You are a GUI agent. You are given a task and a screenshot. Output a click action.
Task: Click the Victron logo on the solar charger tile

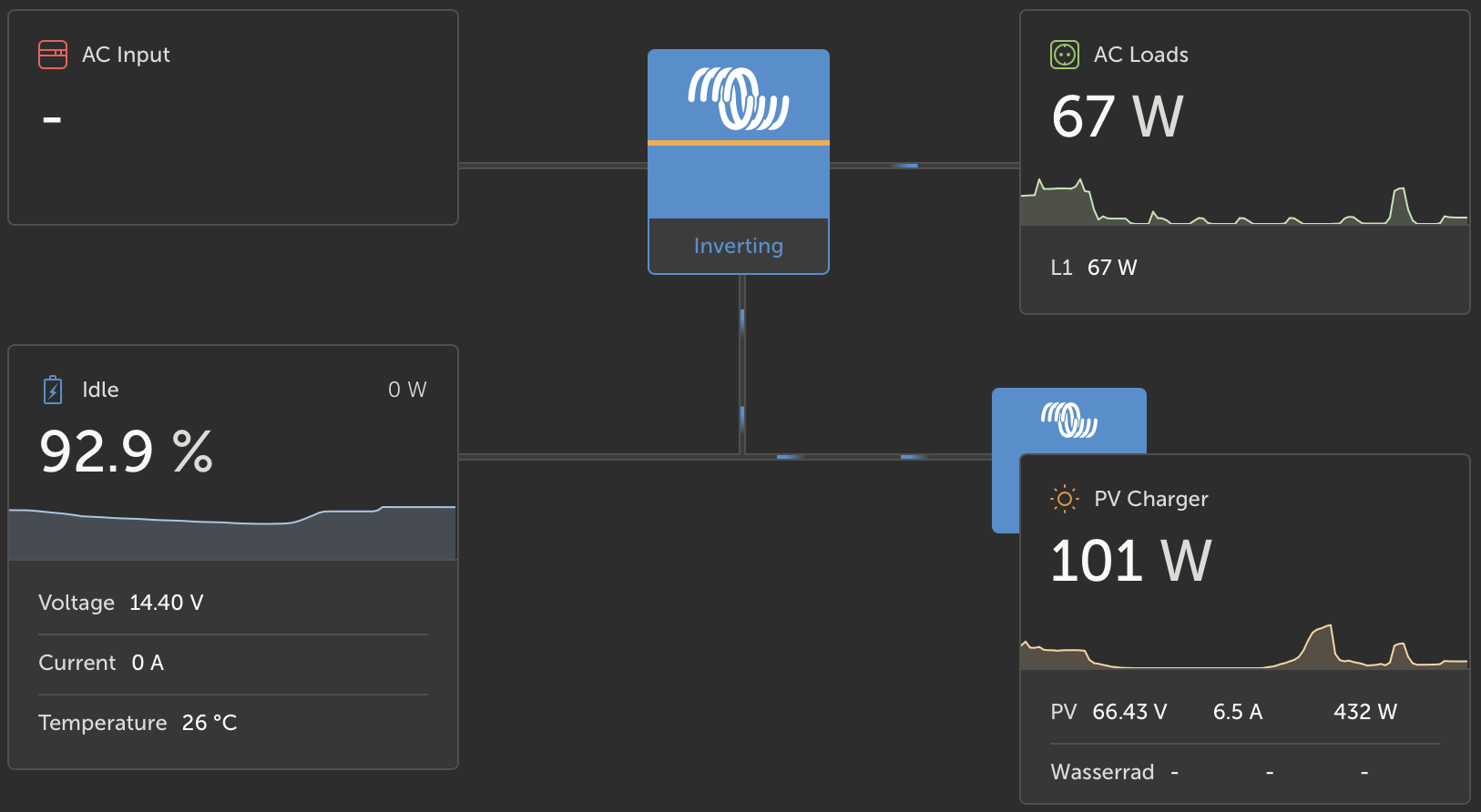[1069, 421]
